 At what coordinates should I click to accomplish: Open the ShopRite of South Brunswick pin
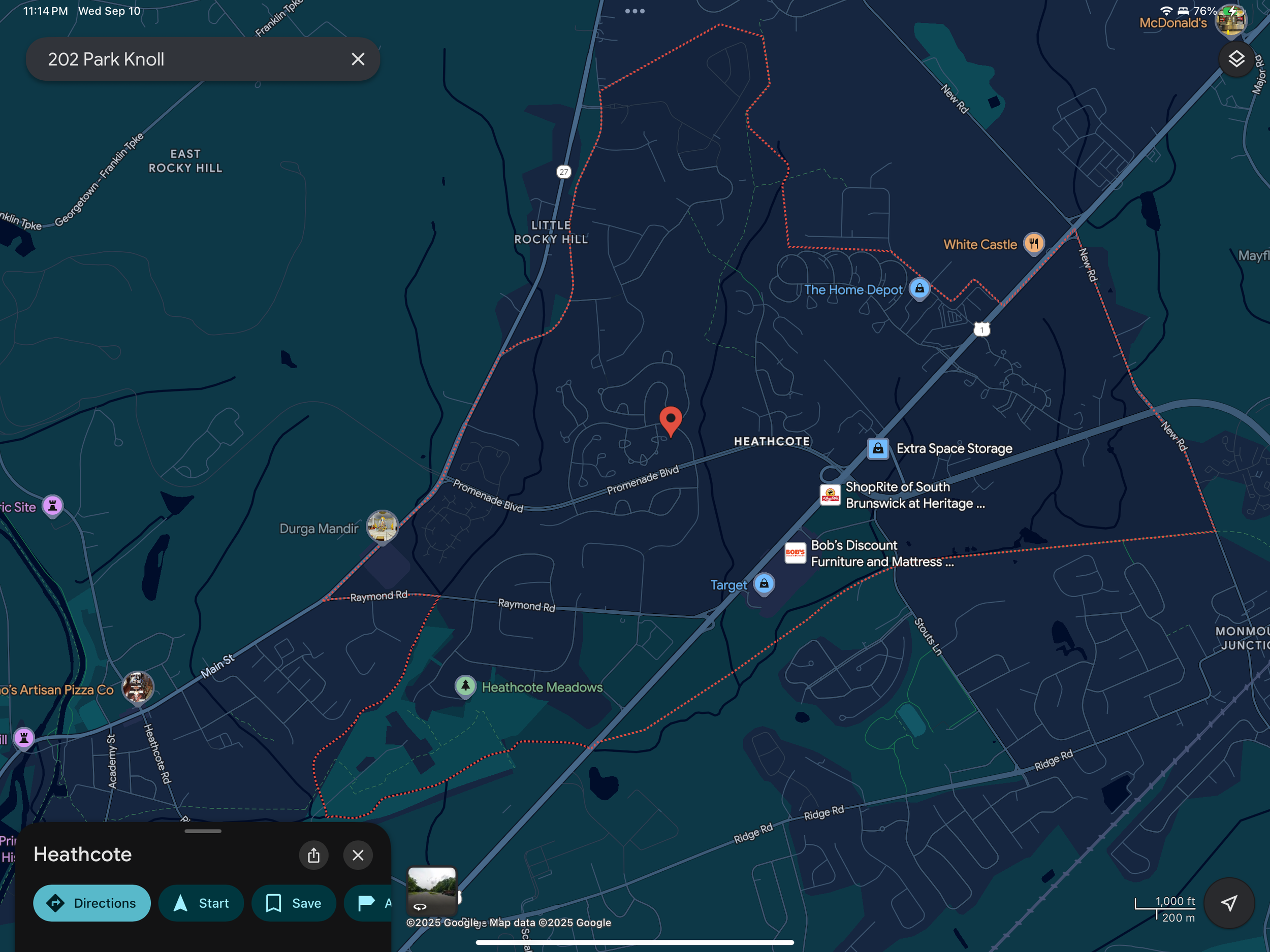pyautogui.click(x=830, y=494)
